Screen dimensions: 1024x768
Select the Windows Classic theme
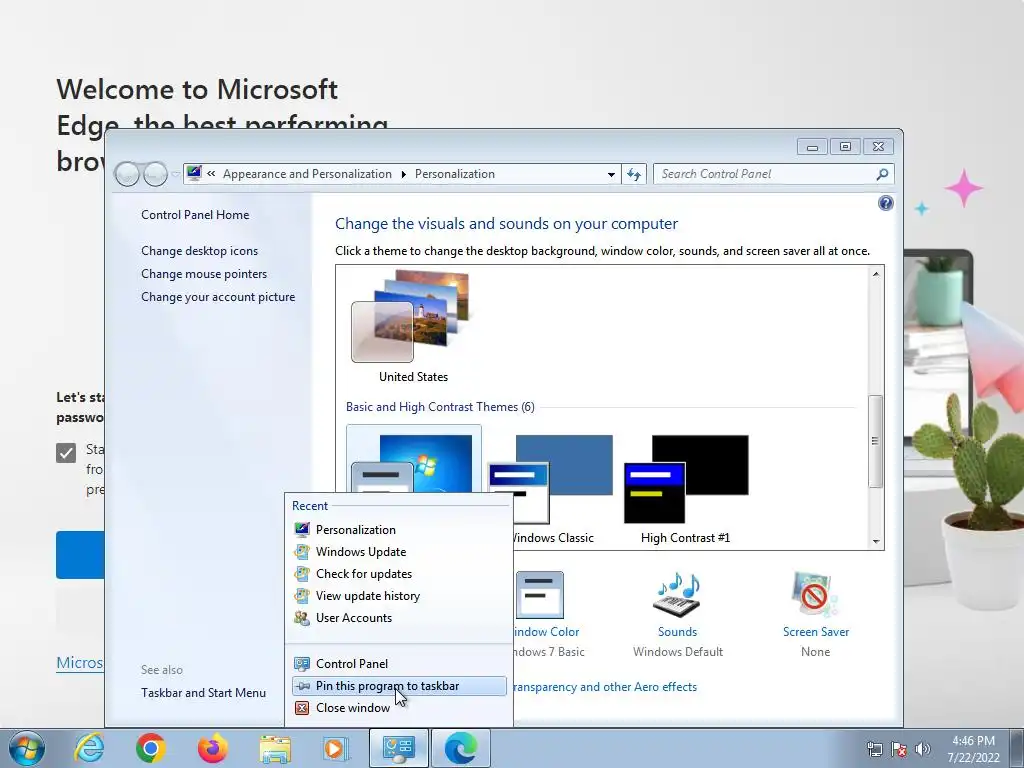(x=551, y=490)
